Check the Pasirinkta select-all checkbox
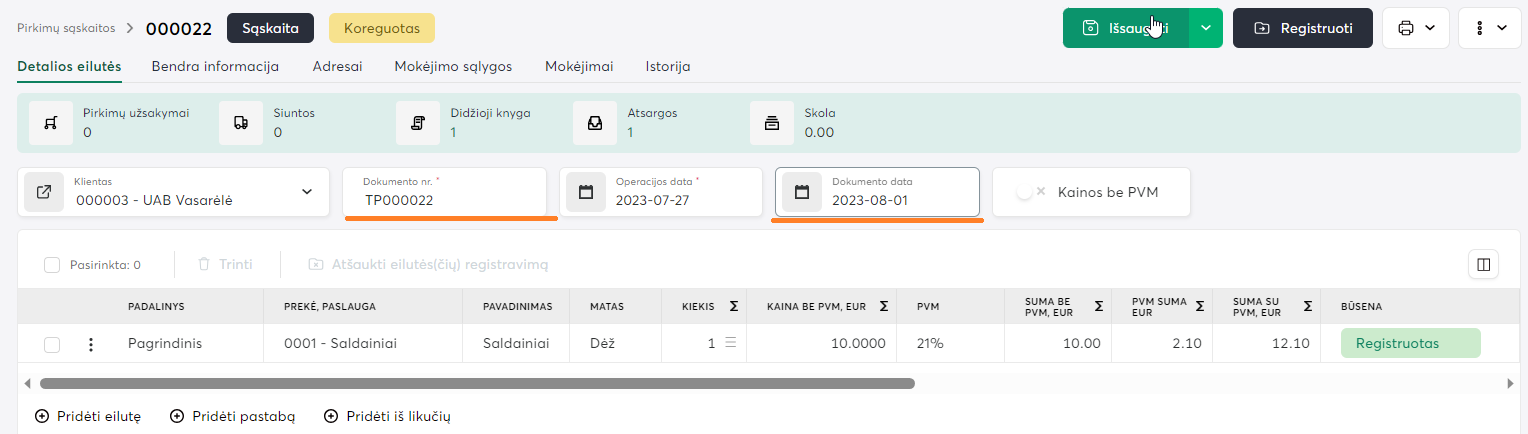This screenshot has height=434, width=1528. [x=52, y=265]
